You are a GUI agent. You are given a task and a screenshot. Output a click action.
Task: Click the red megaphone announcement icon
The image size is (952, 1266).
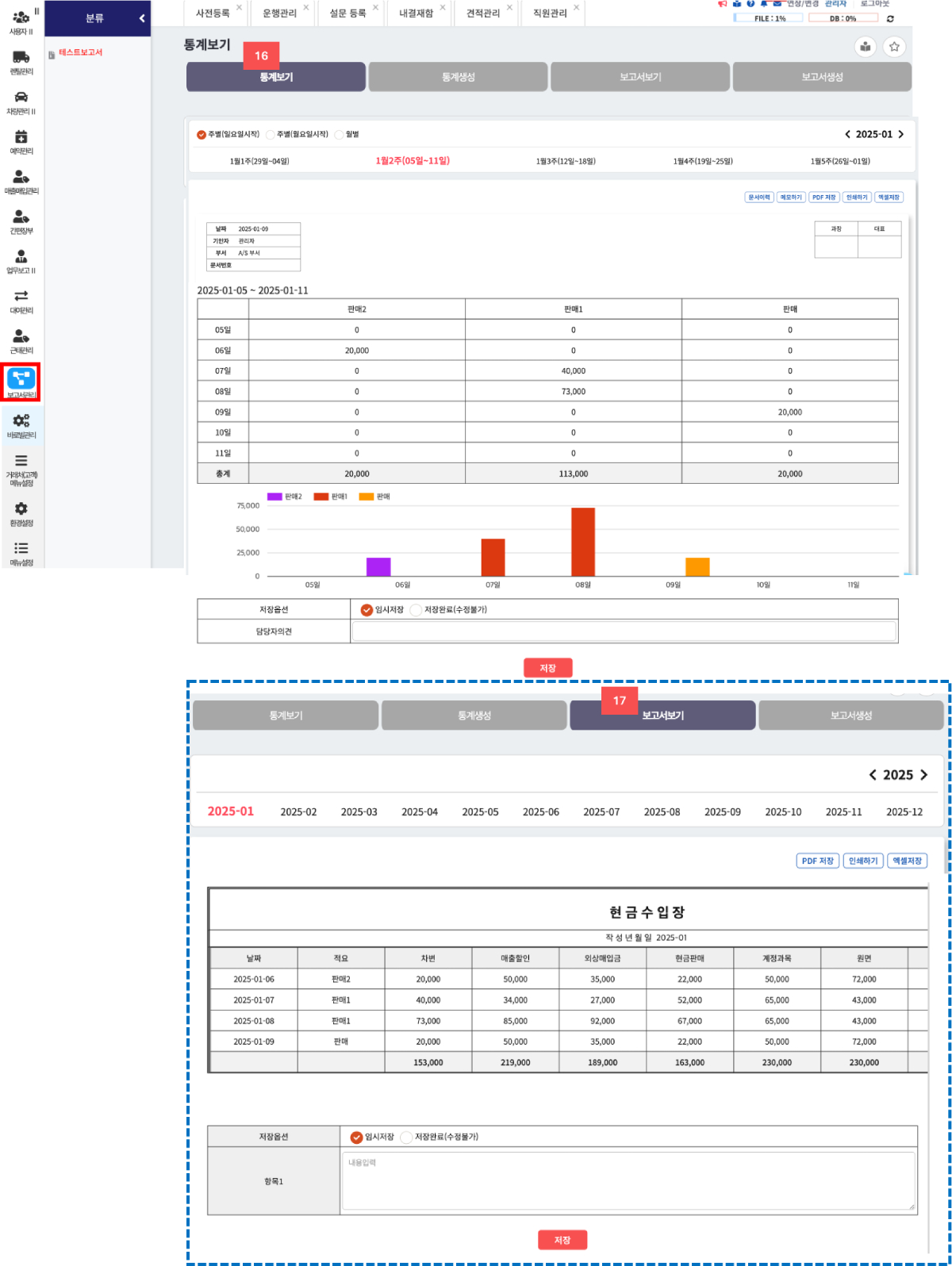[722, 4]
